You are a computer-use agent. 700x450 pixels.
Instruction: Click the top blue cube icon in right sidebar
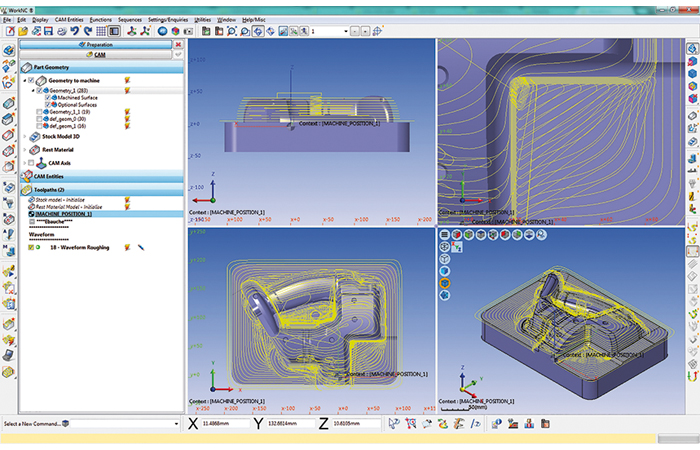coord(692,49)
